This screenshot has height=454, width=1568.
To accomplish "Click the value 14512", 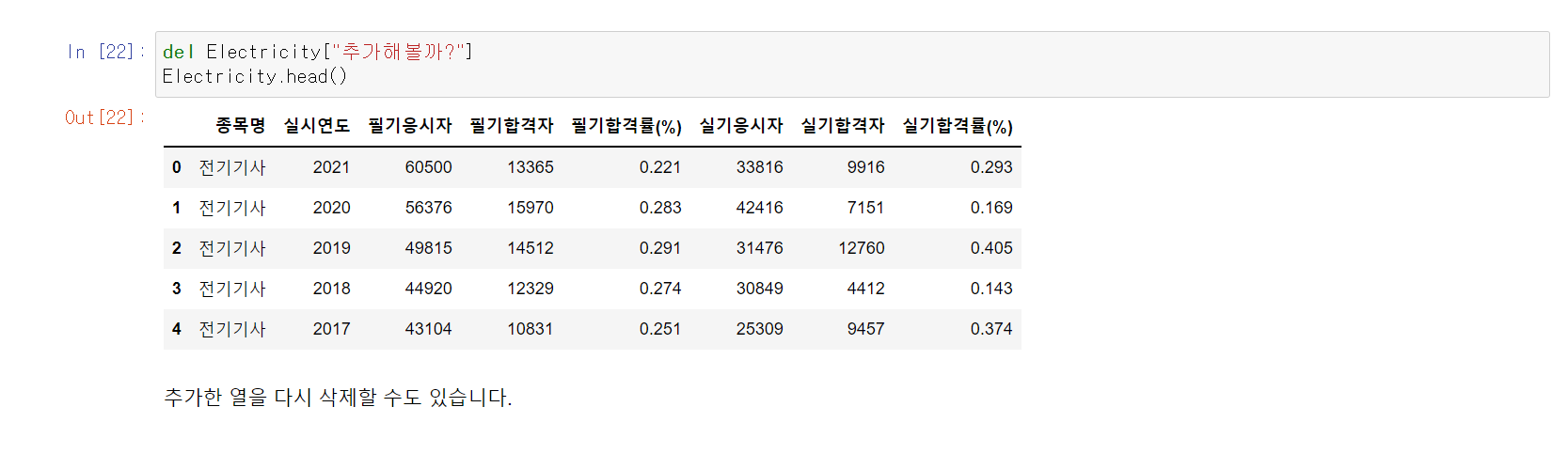I will (531, 248).
